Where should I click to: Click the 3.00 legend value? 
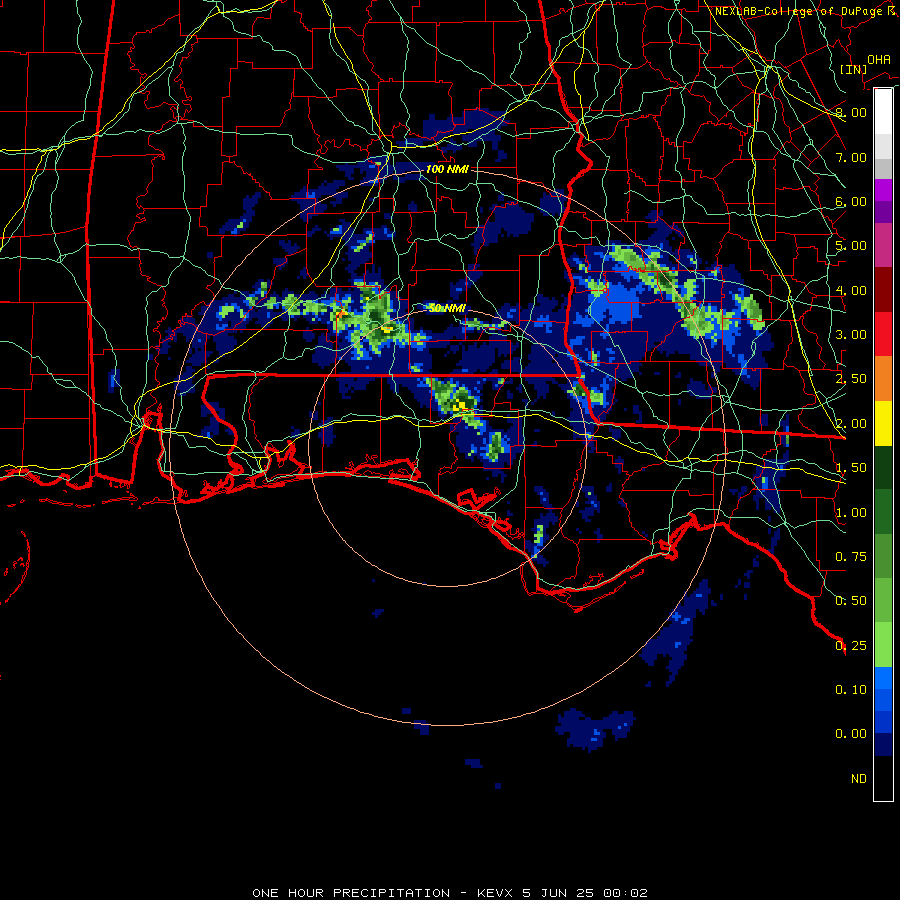tap(851, 335)
